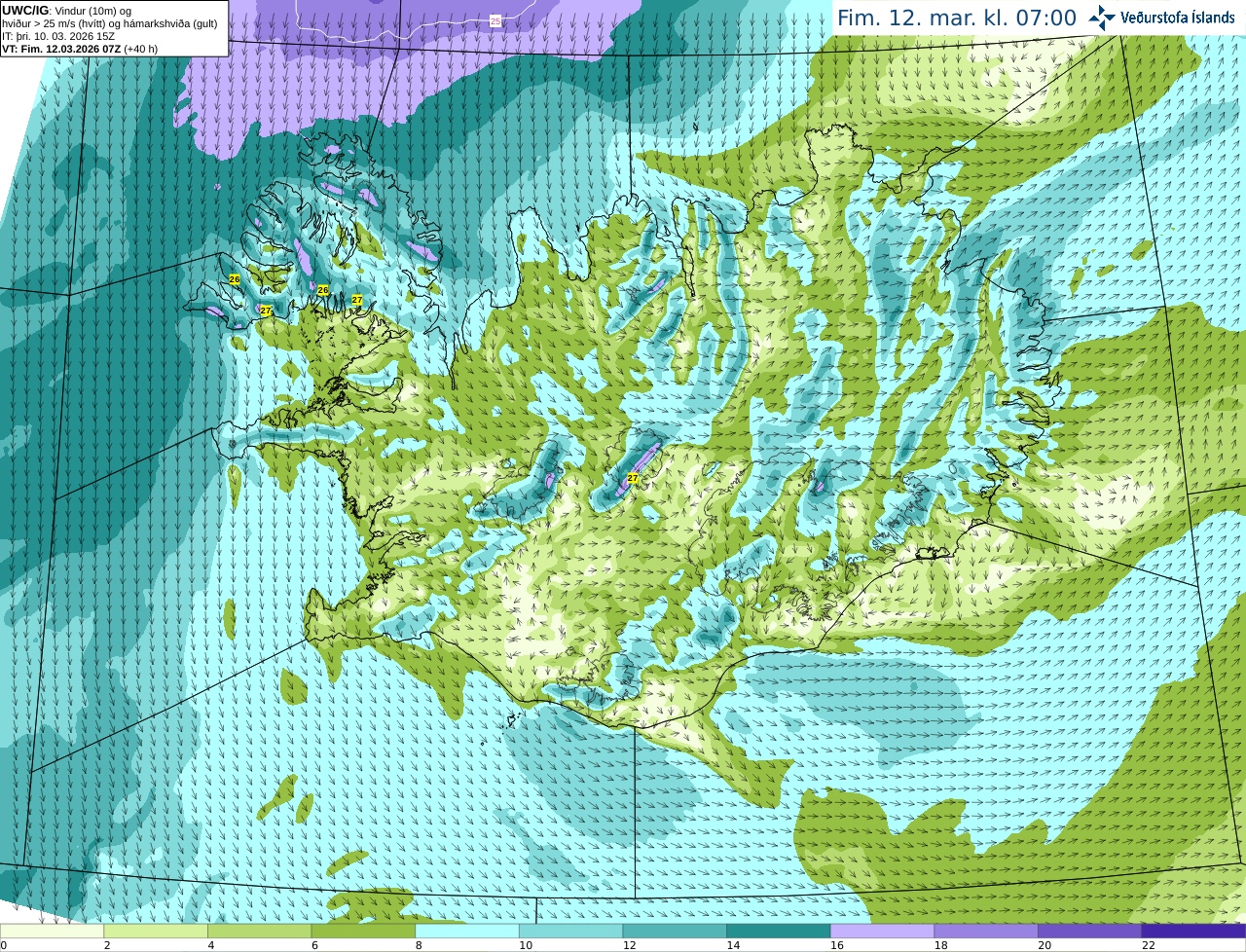Click the legend tick label '10'
Viewport: 1246px width, 952px height.
[x=526, y=945]
